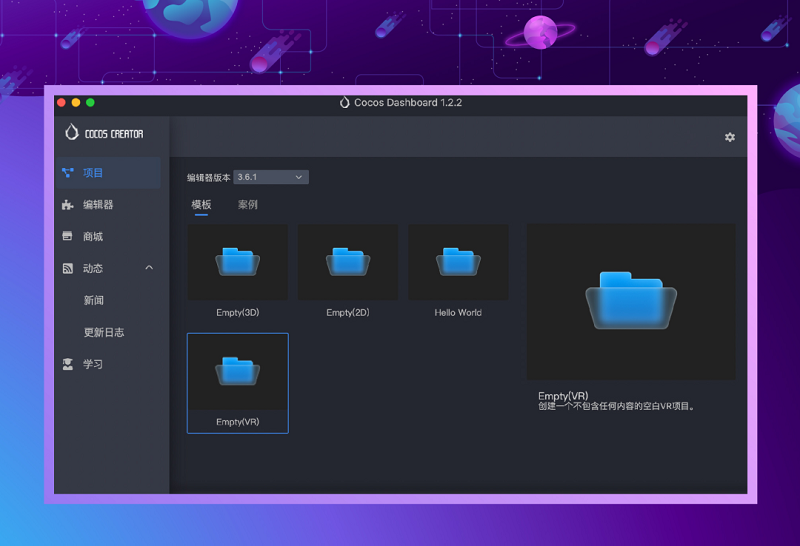Collapse the 动态 section chevron
The image size is (800, 546).
coord(149,268)
